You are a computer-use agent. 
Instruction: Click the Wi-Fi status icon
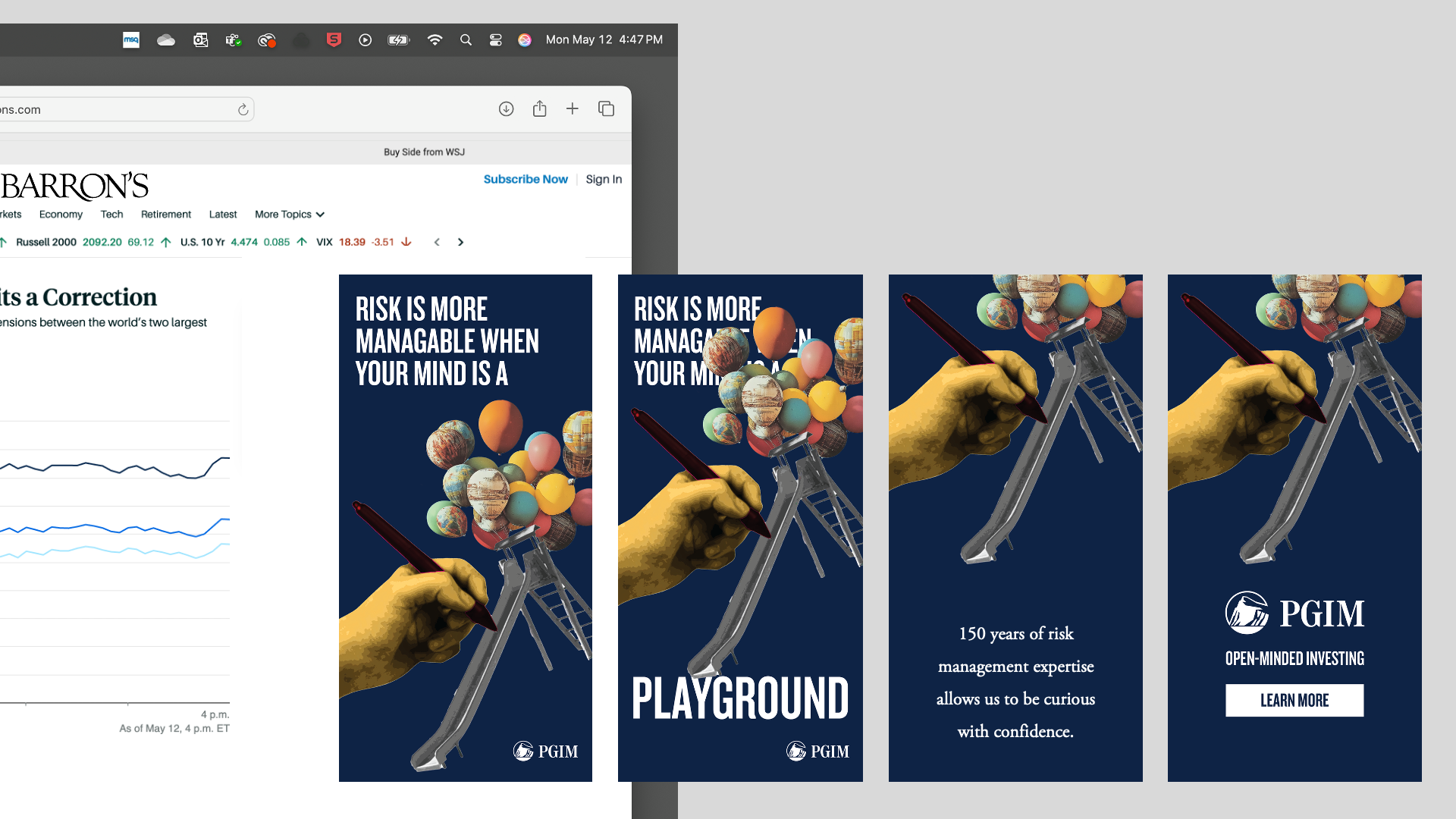[435, 40]
